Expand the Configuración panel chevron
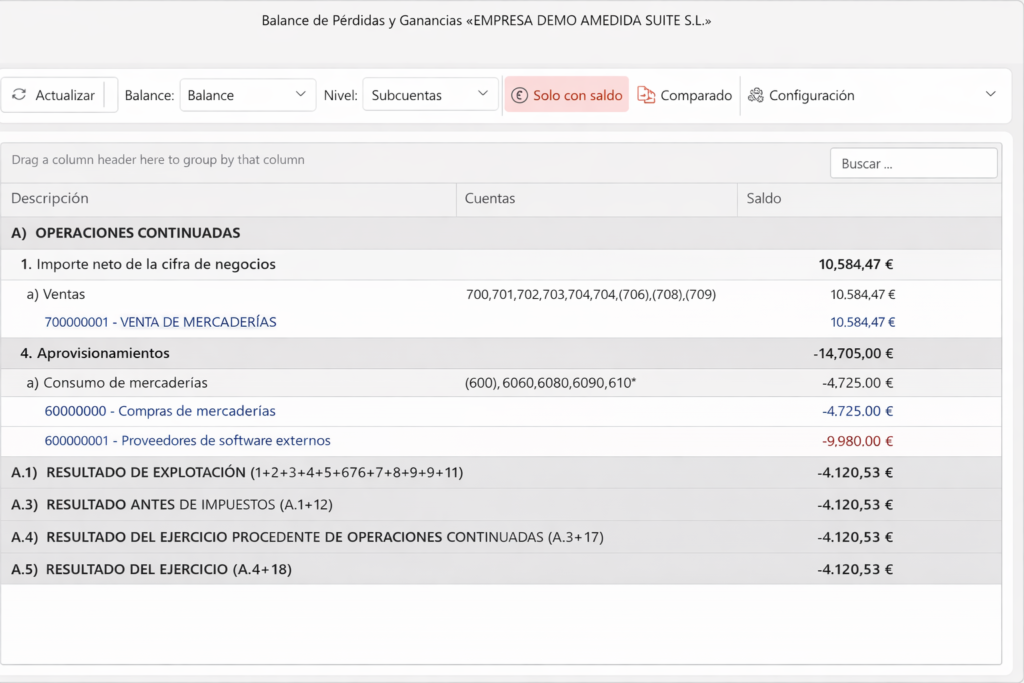Viewport: 1024px width, 683px height. coord(991,94)
